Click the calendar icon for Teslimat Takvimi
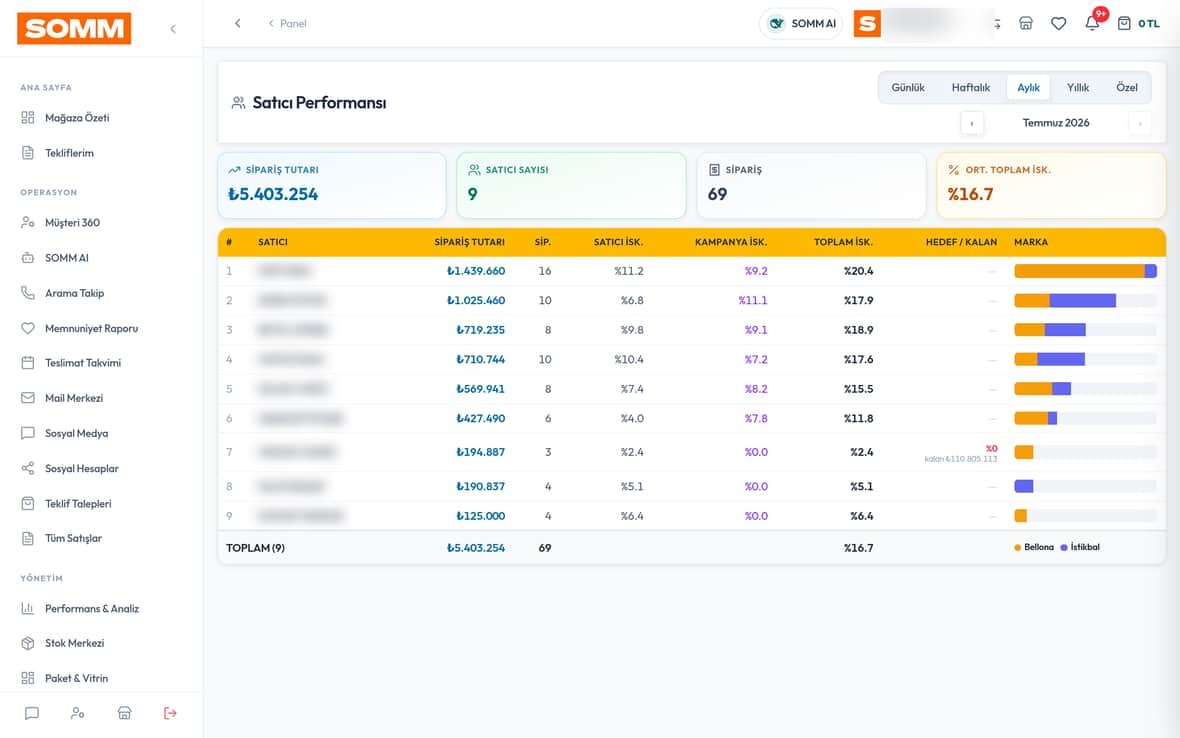1180x738 pixels. click(28, 363)
